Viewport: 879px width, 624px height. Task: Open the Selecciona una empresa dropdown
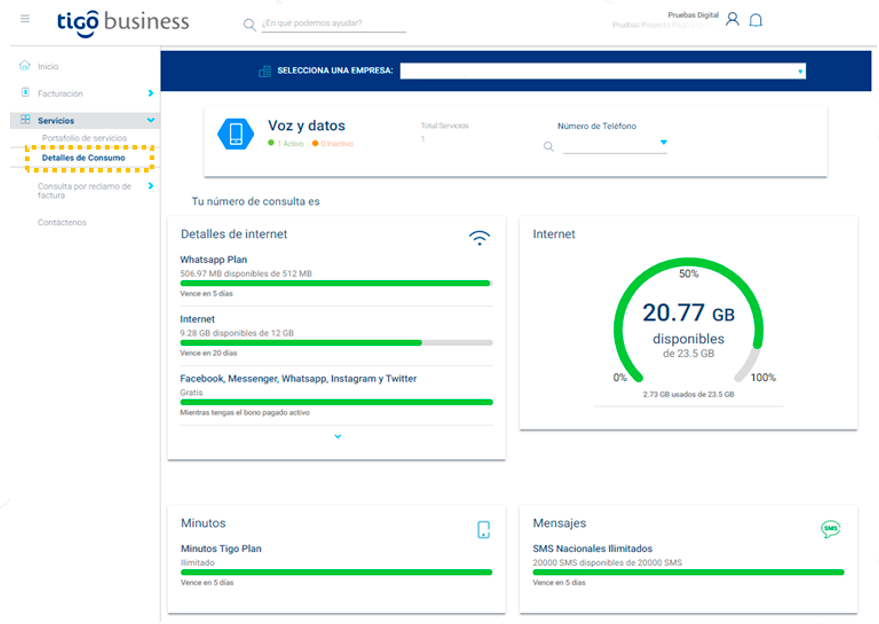(603, 71)
